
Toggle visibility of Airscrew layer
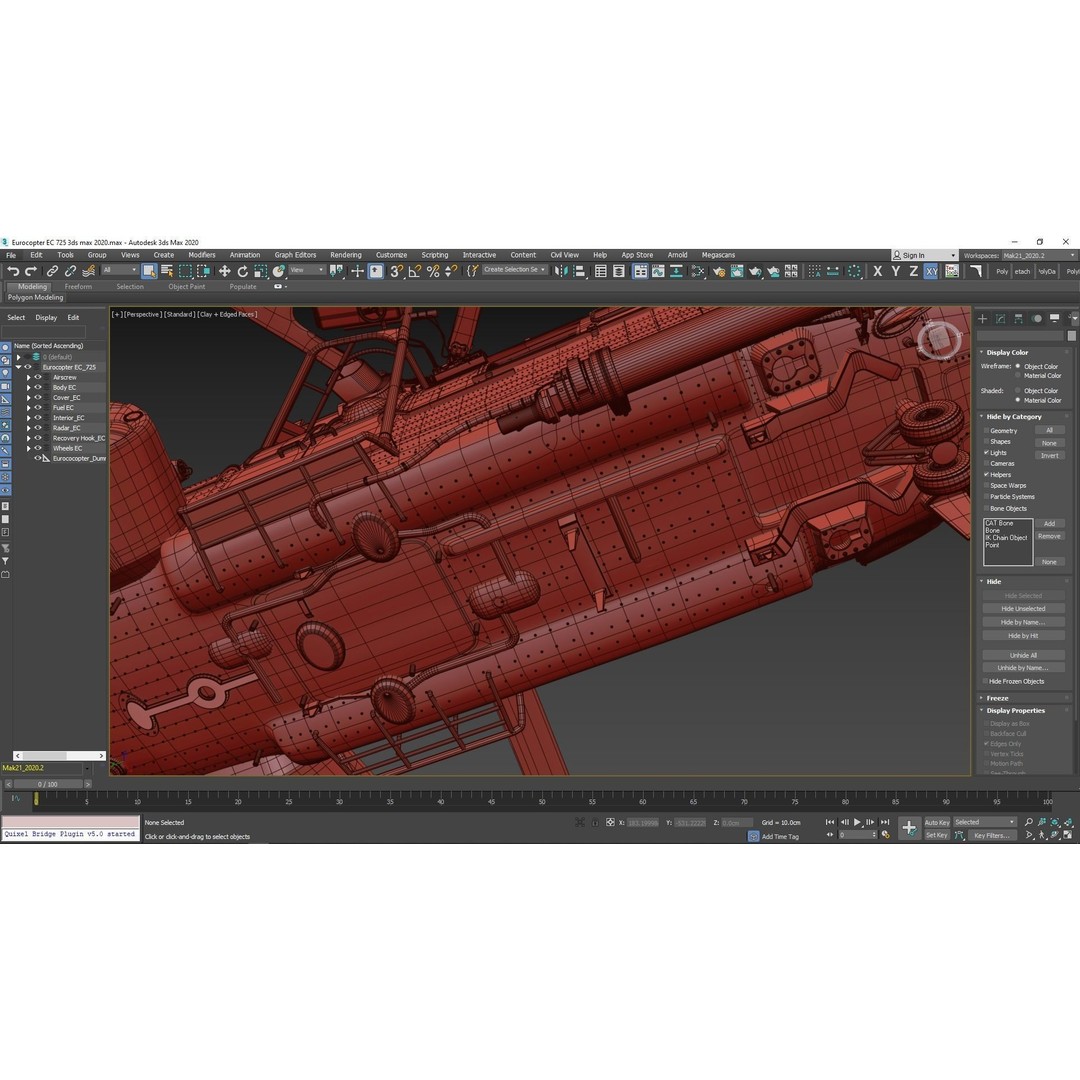(39, 377)
